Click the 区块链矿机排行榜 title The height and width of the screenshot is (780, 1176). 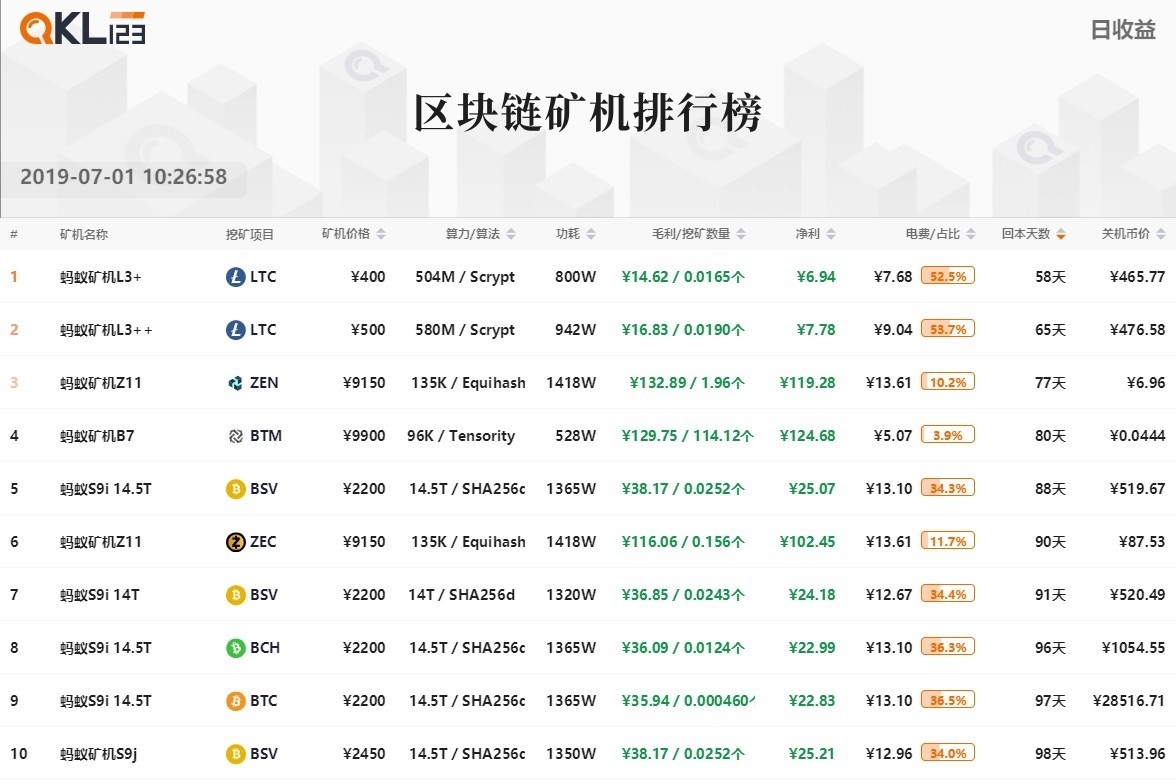(x=588, y=112)
